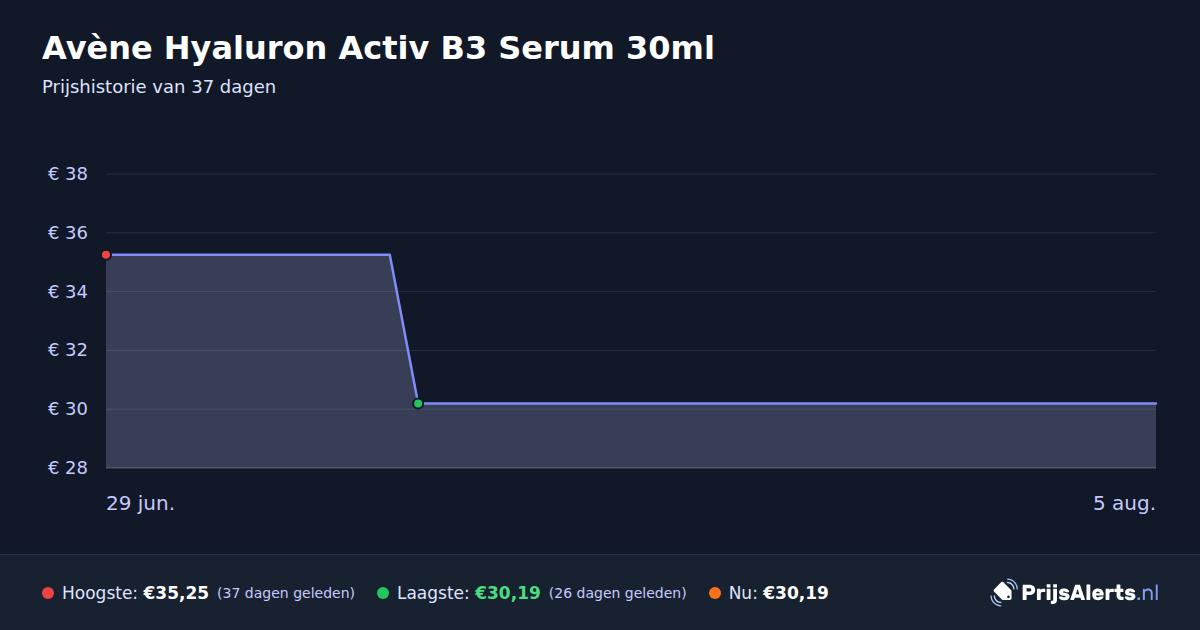The height and width of the screenshot is (630, 1200).
Task: Click the € 34 axis label
Action: [x=68, y=292]
